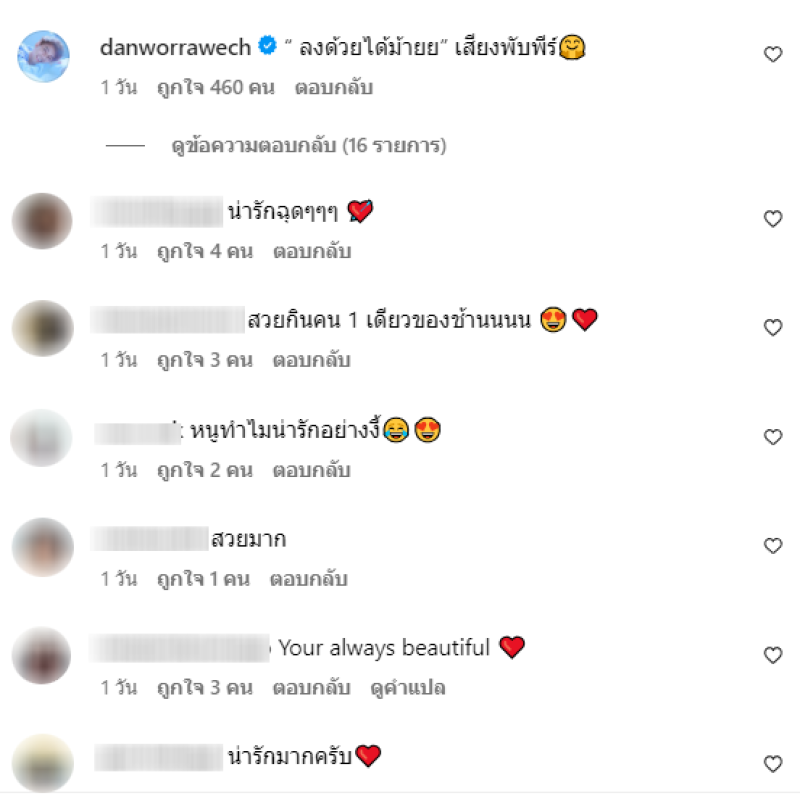Reply to the น่ารักฉุดๆๆๆ comment
Viewport: 800px width, 796px height.
pyautogui.click(x=312, y=252)
